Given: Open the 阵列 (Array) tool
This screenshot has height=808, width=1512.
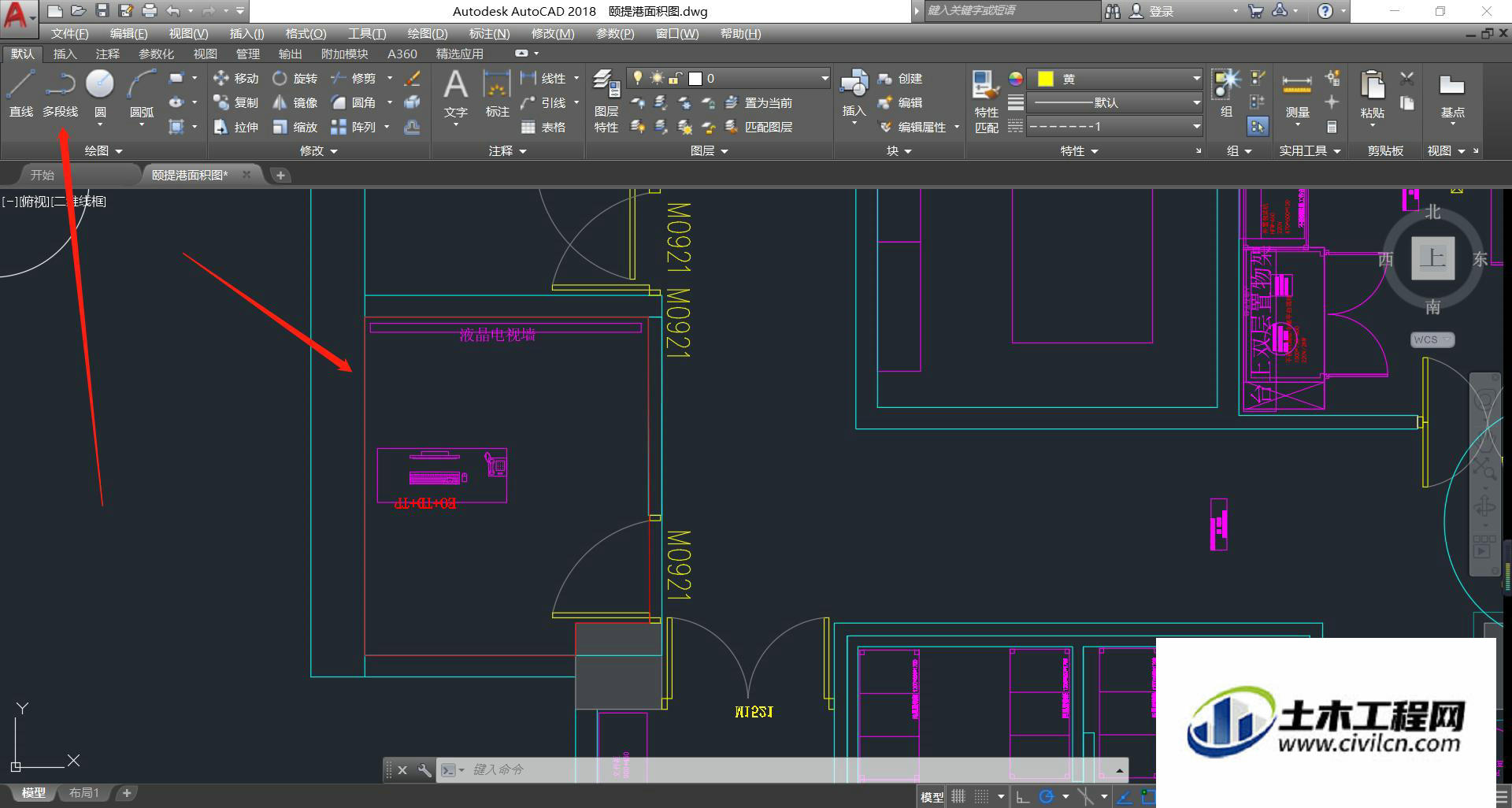Looking at the screenshot, I should pyautogui.click(x=353, y=127).
